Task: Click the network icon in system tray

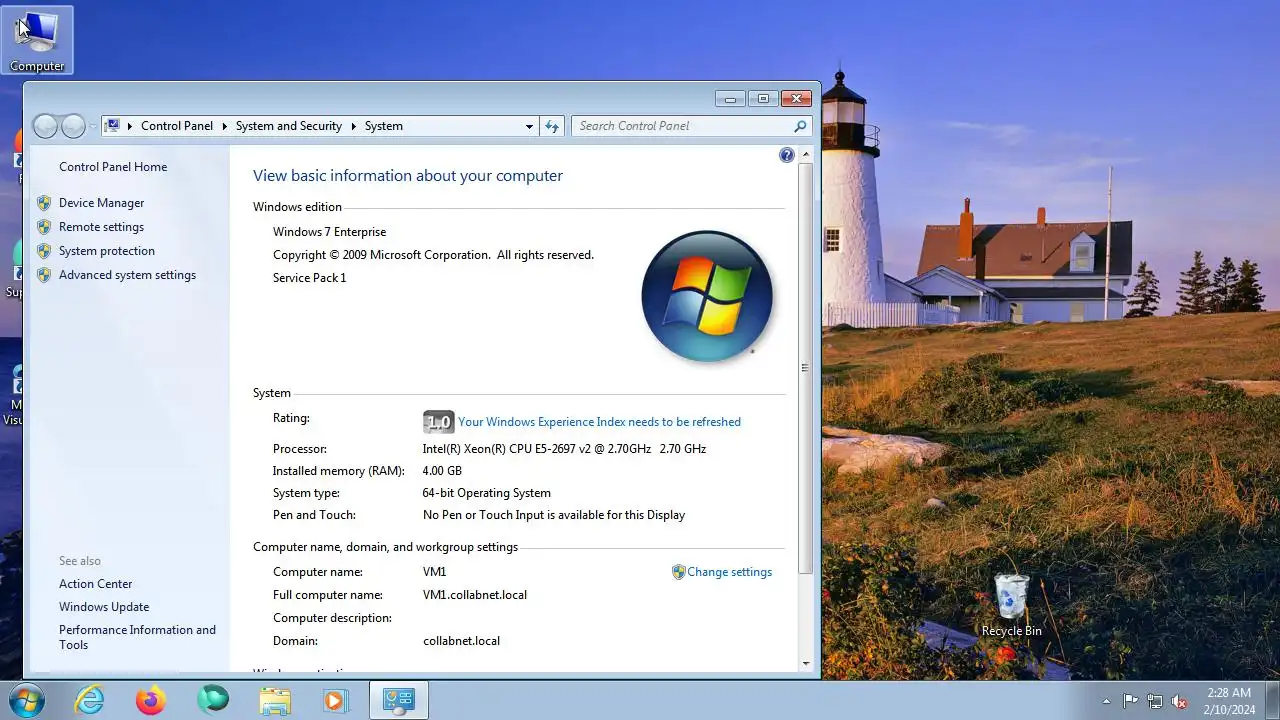Action: [1155, 701]
